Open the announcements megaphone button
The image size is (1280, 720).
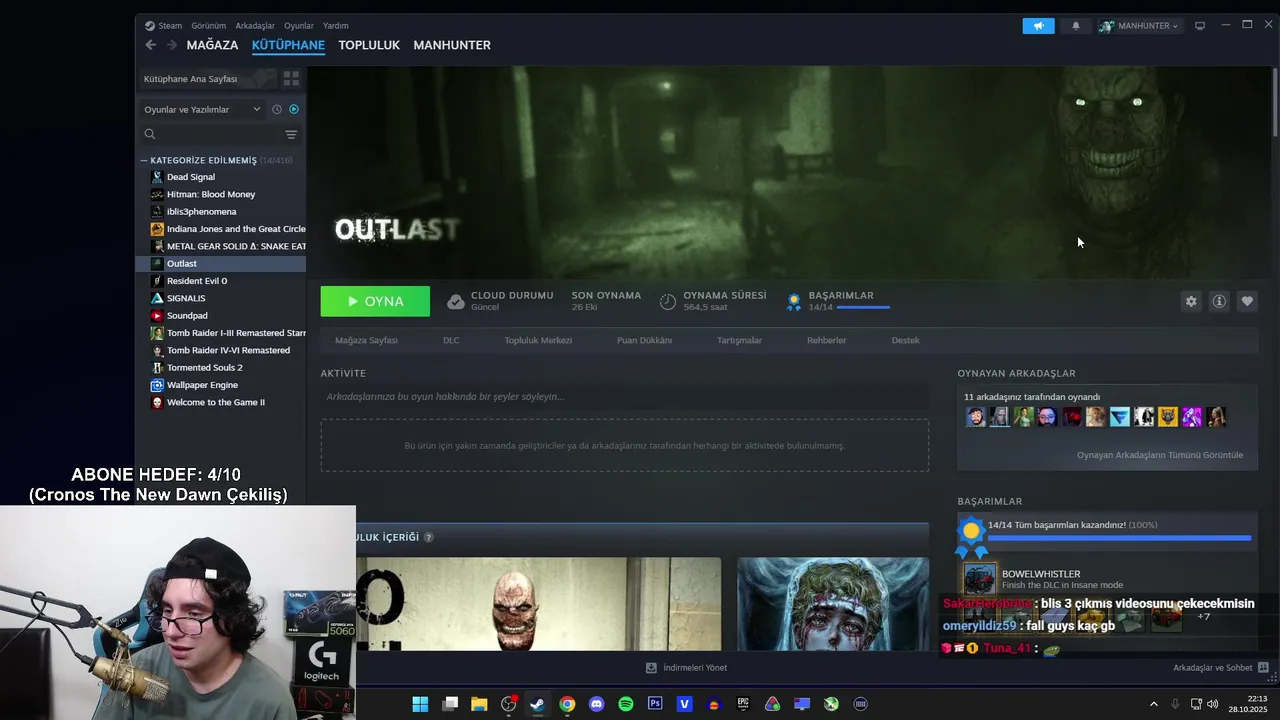(x=1038, y=26)
